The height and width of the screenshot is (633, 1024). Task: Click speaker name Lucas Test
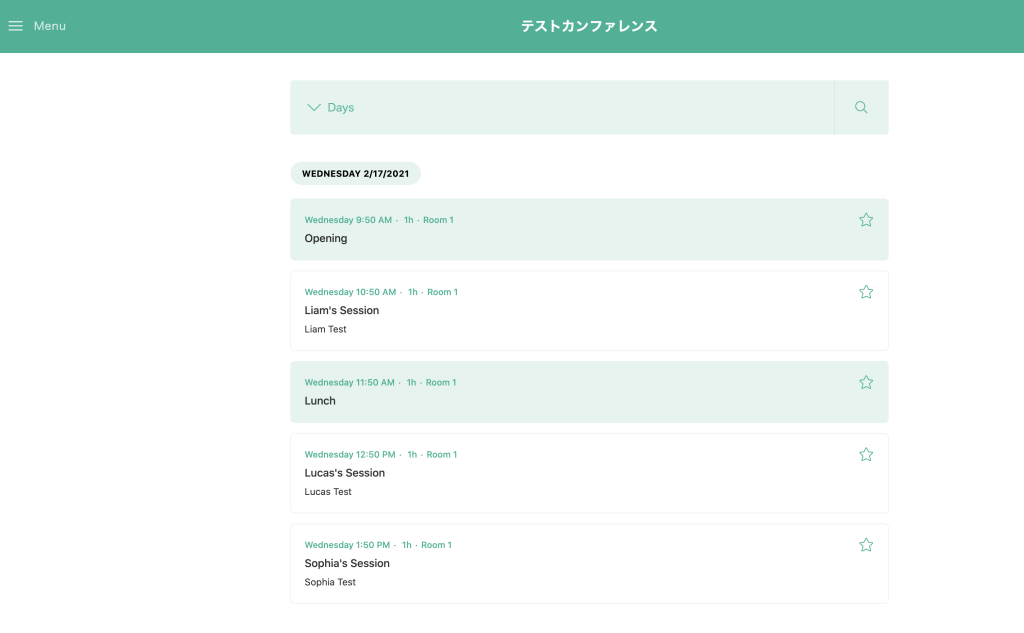tap(328, 492)
